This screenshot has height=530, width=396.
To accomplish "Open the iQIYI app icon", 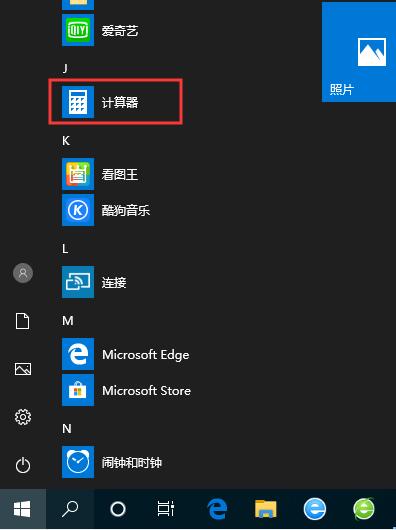I will [x=78, y=30].
